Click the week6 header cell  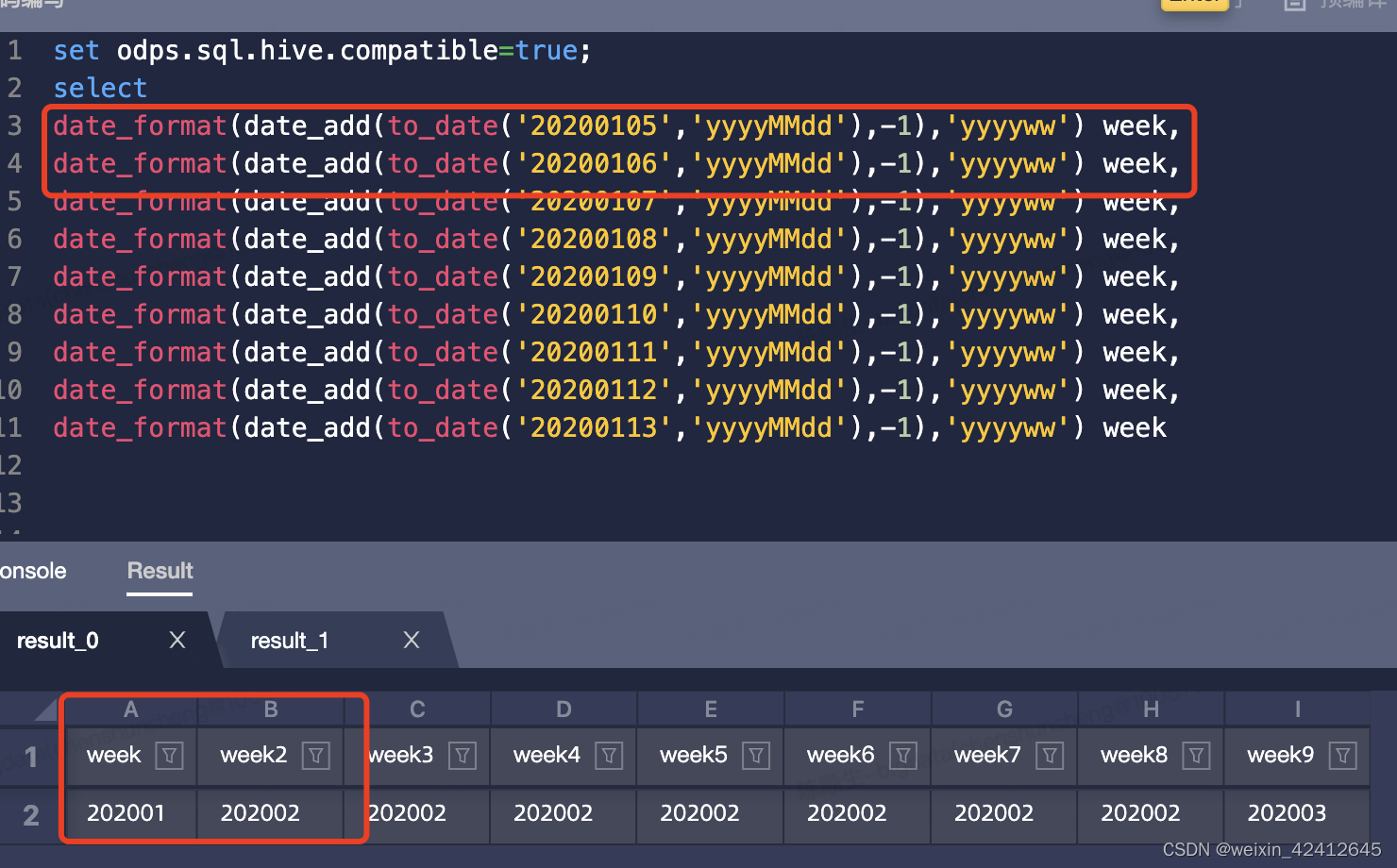[857, 756]
